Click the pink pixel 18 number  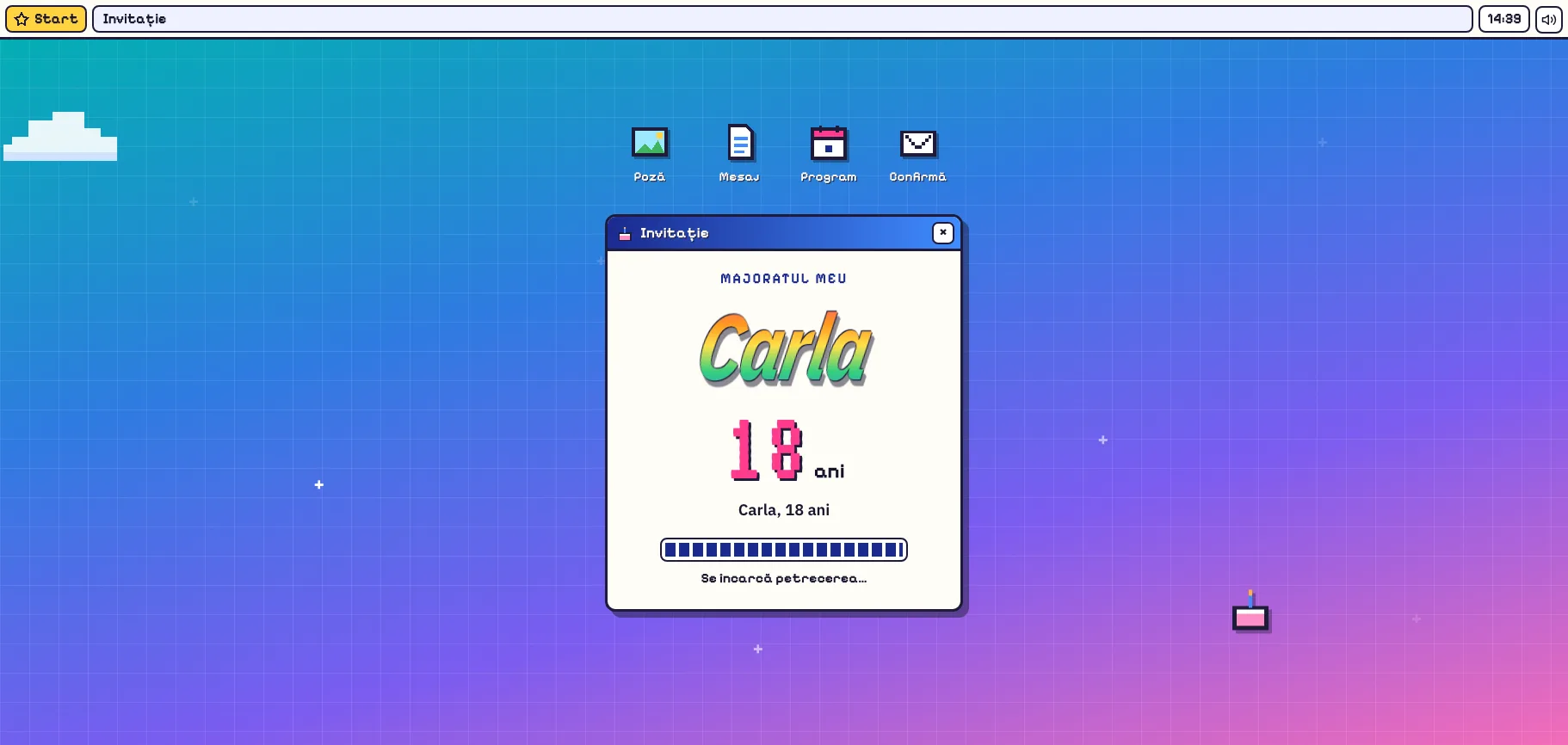point(766,450)
